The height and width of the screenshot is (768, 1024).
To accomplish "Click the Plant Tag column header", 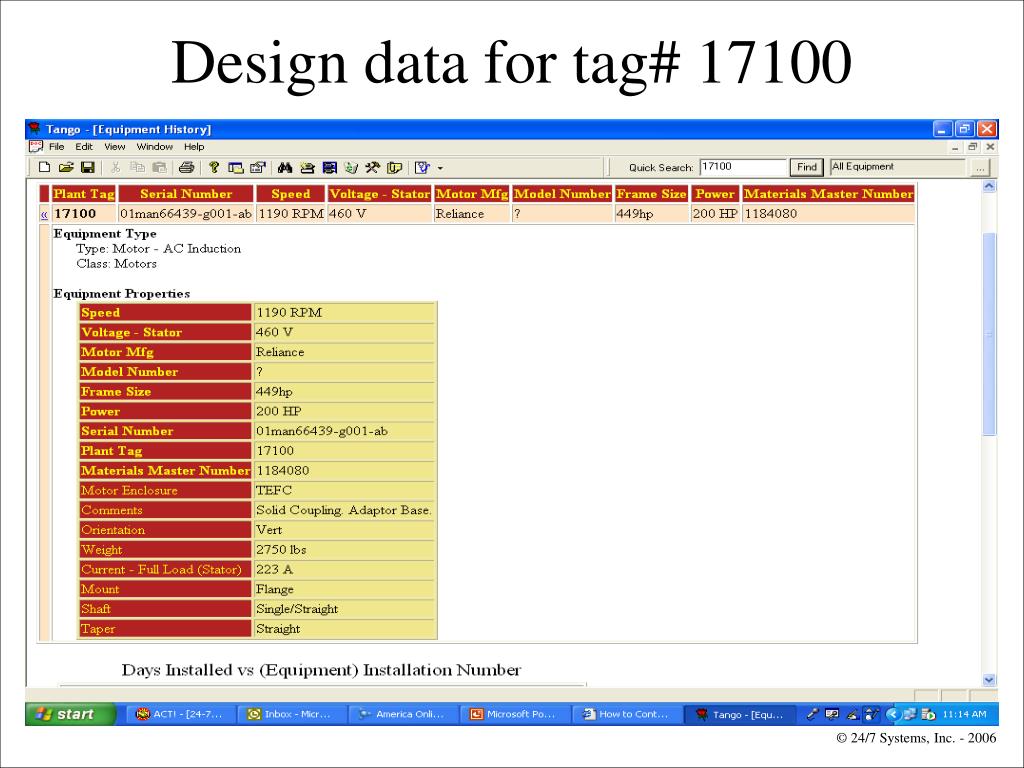I will pos(84,193).
